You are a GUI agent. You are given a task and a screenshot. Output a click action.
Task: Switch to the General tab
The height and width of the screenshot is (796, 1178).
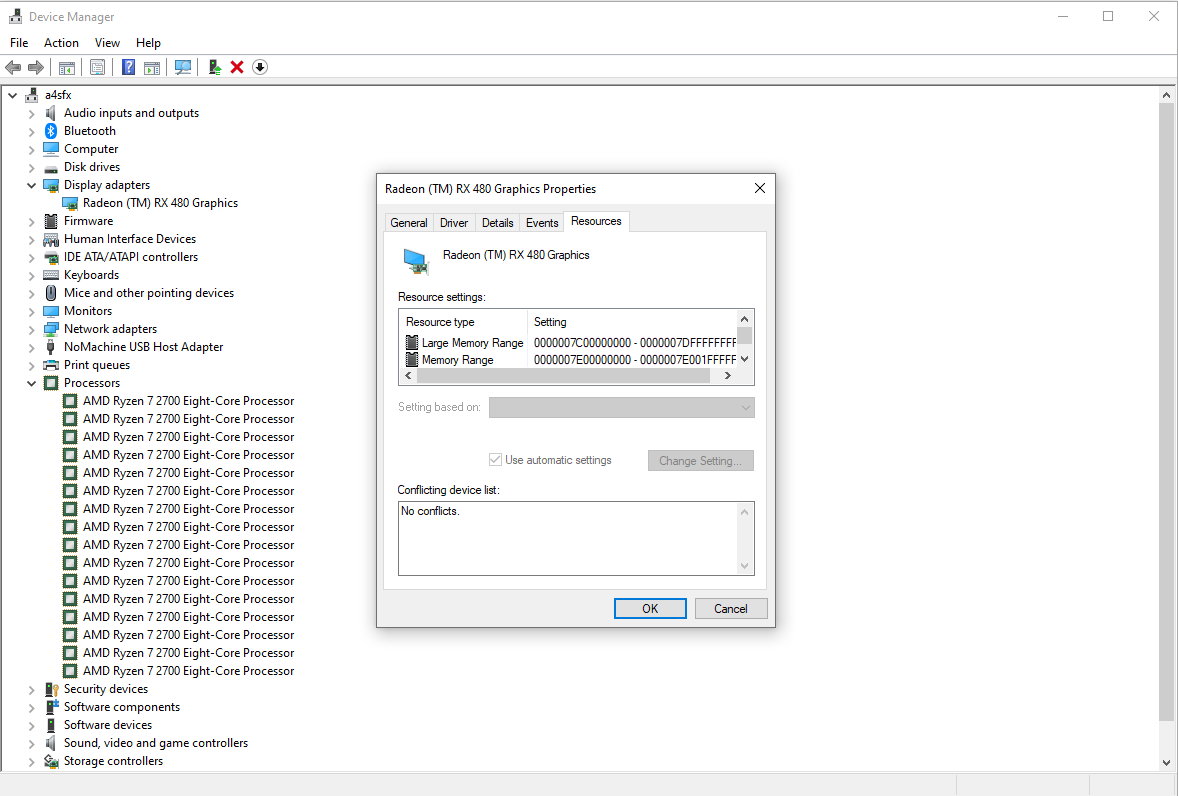pos(409,223)
